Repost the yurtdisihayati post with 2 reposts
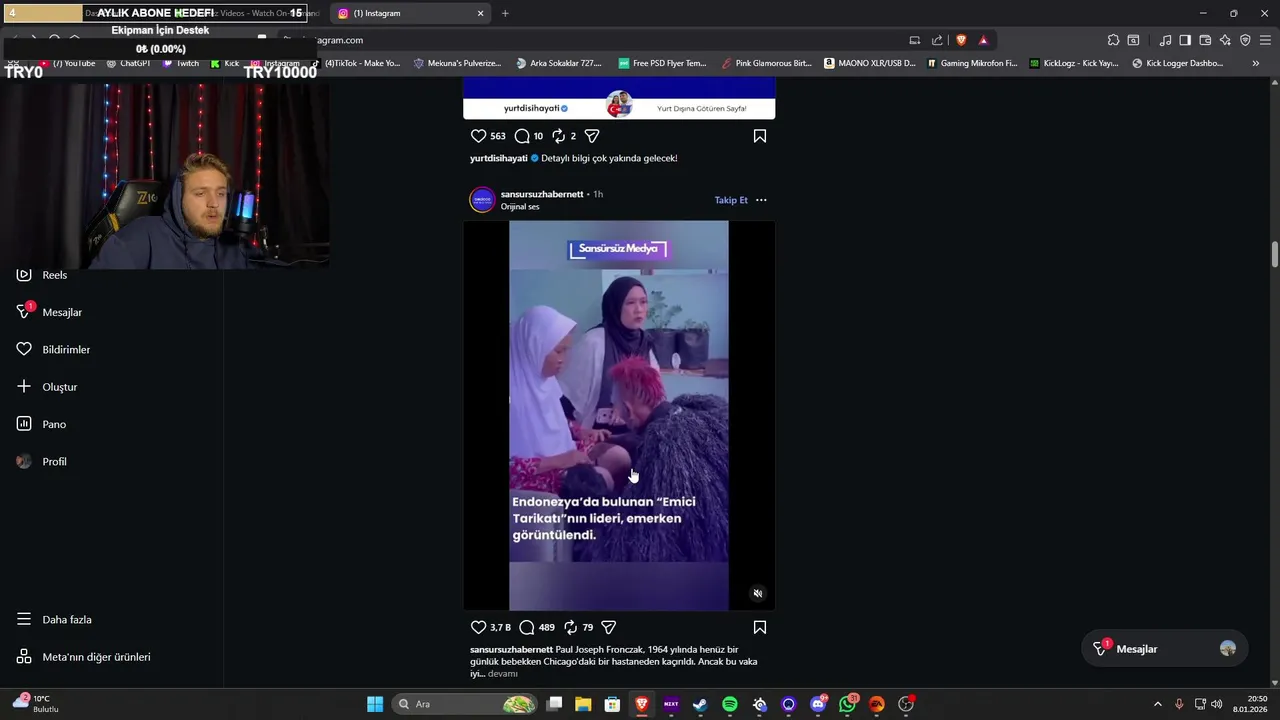1280x720 pixels. coord(559,136)
